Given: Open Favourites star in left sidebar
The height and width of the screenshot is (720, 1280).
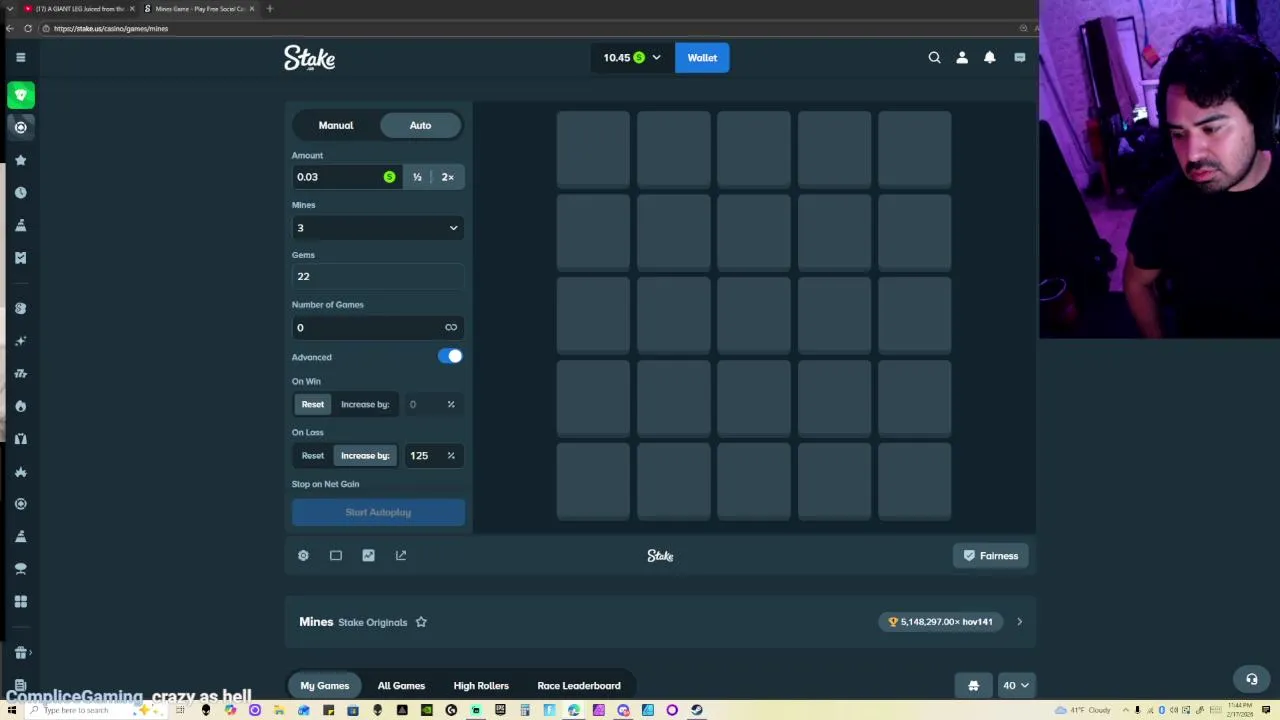Looking at the screenshot, I should coord(20,160).
